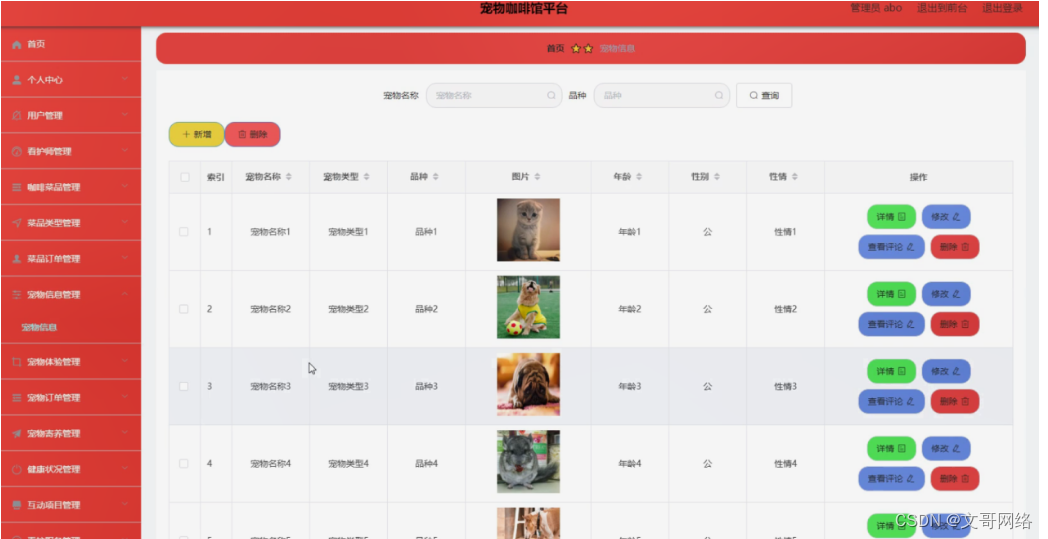
Task: Expand the 咖啡菜品管理 chevron
Action: point(125,187)
